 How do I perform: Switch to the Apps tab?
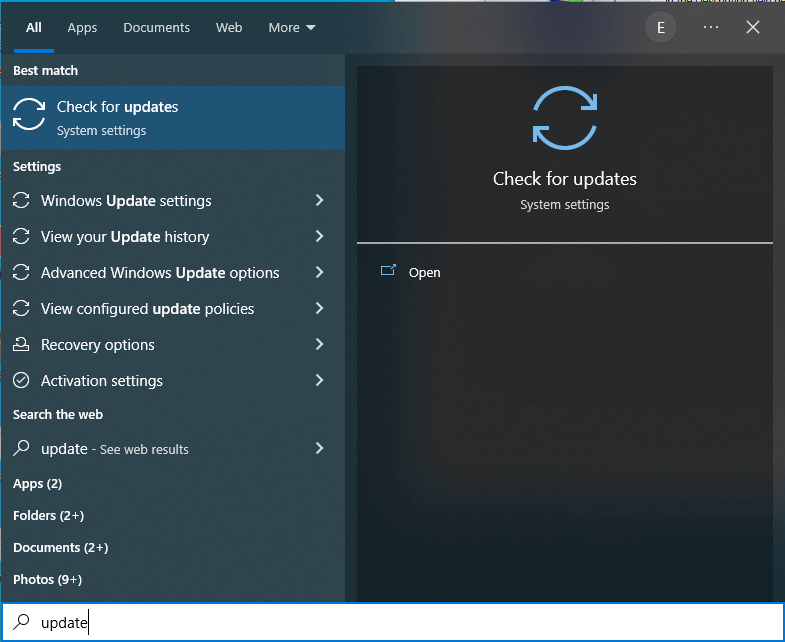click(82, 28)
